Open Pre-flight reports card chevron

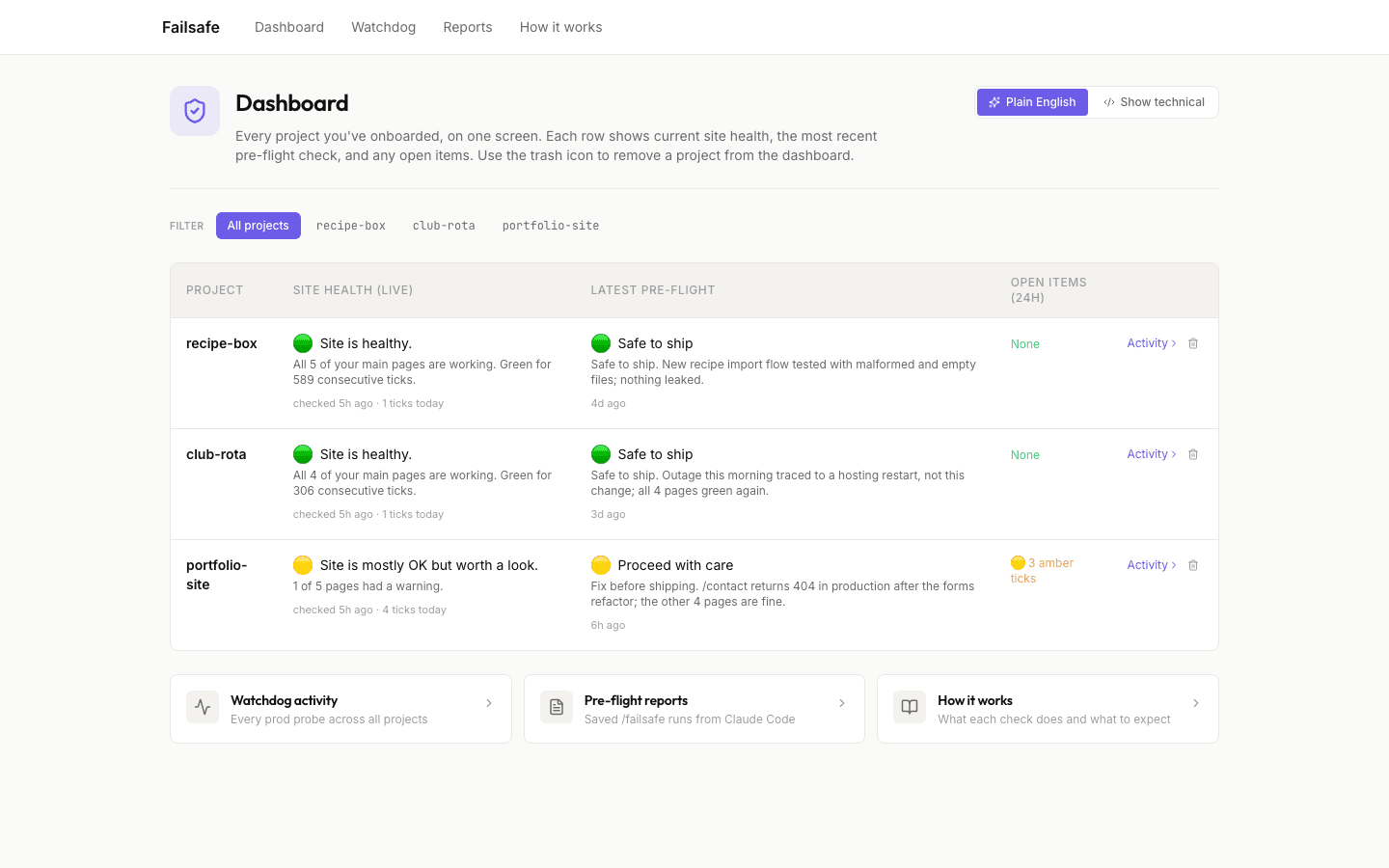[842, 703]
